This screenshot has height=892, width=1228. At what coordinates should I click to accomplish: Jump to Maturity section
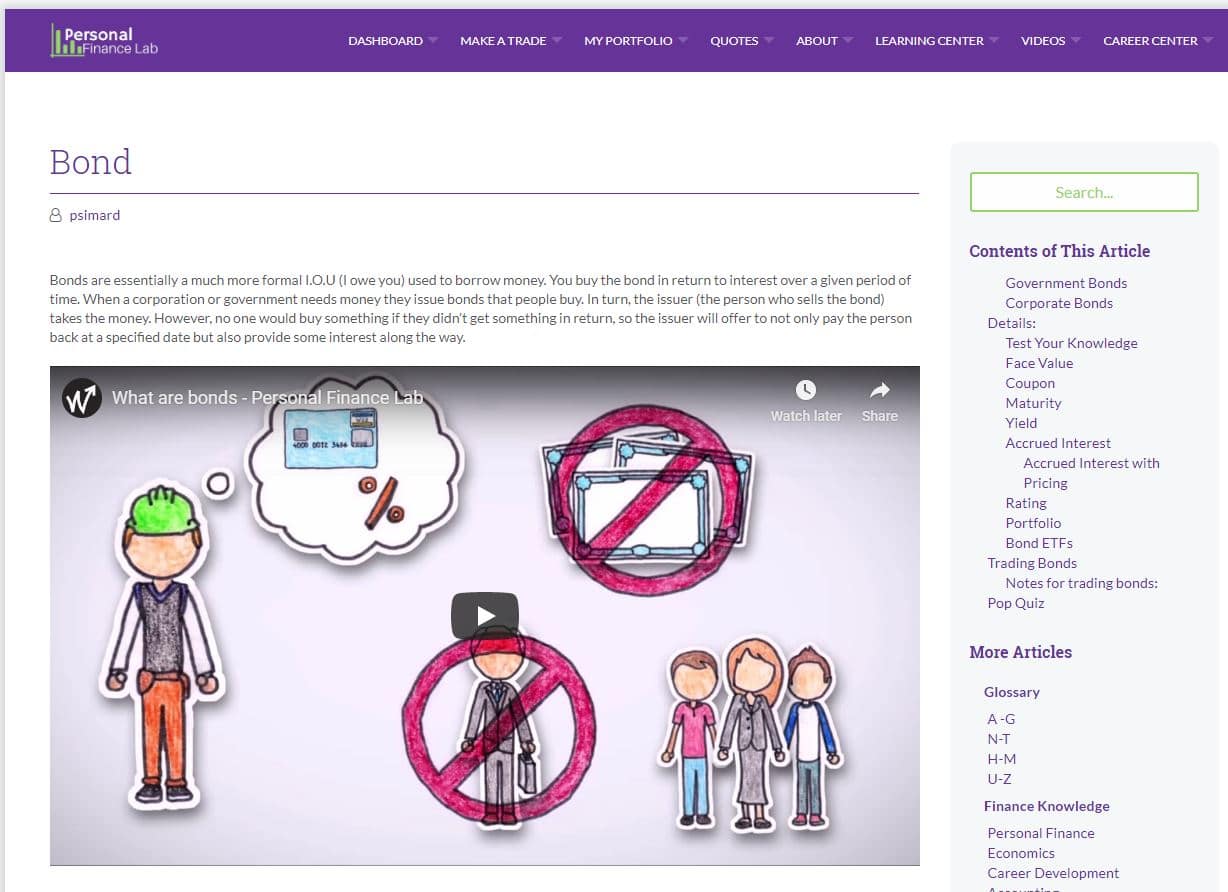[1033, 403]
